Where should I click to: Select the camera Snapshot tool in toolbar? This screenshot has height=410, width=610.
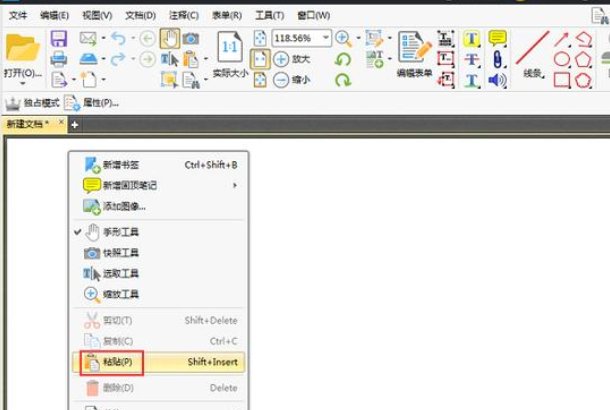coord(191,39)
